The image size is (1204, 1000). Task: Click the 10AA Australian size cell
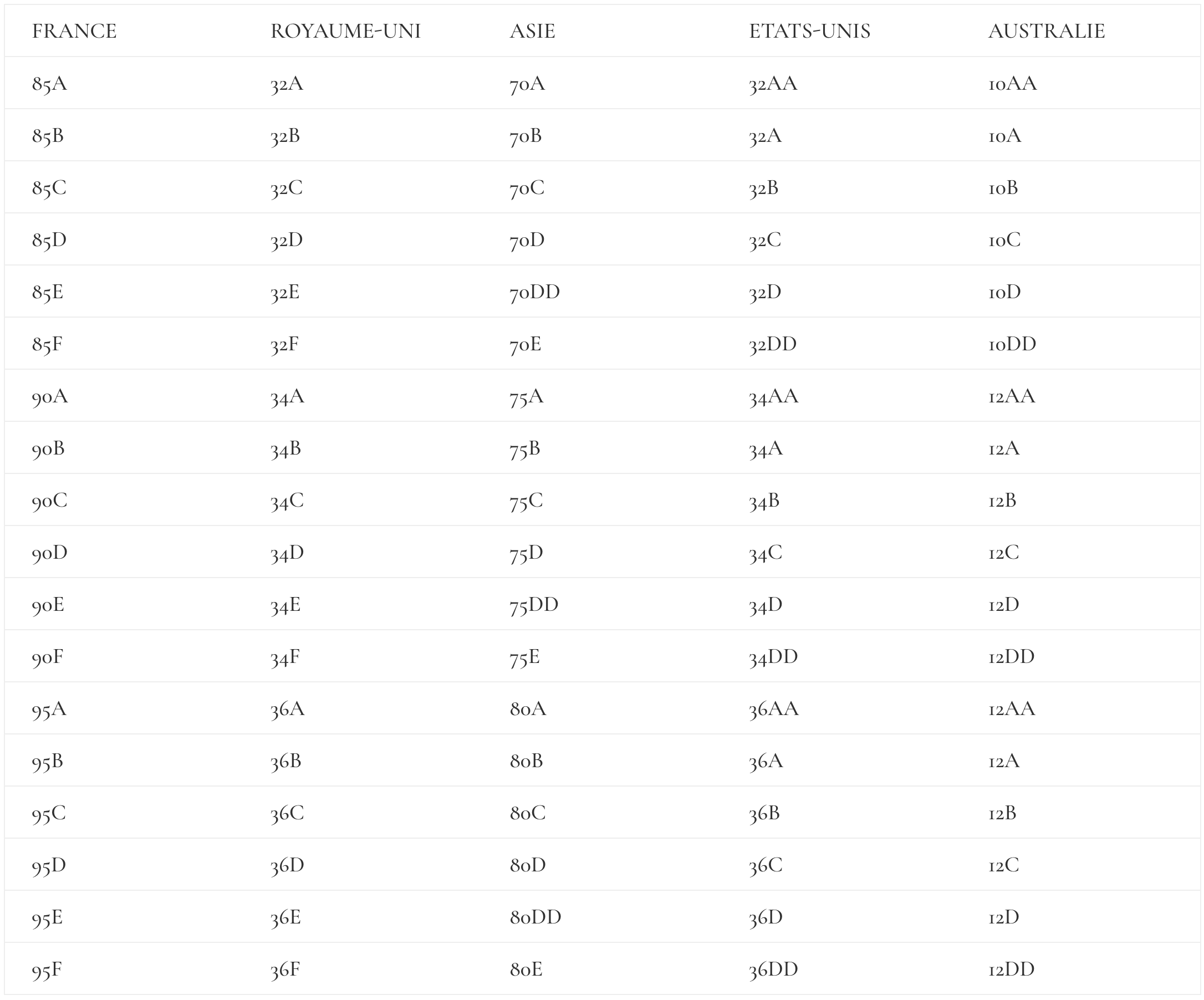point(1012,84)
